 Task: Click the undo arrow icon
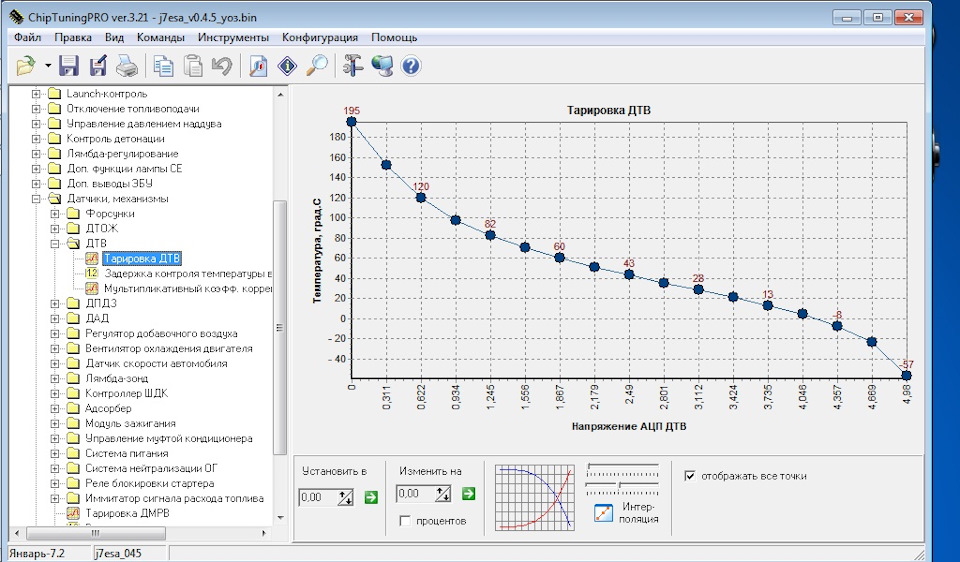click(221, 66)
